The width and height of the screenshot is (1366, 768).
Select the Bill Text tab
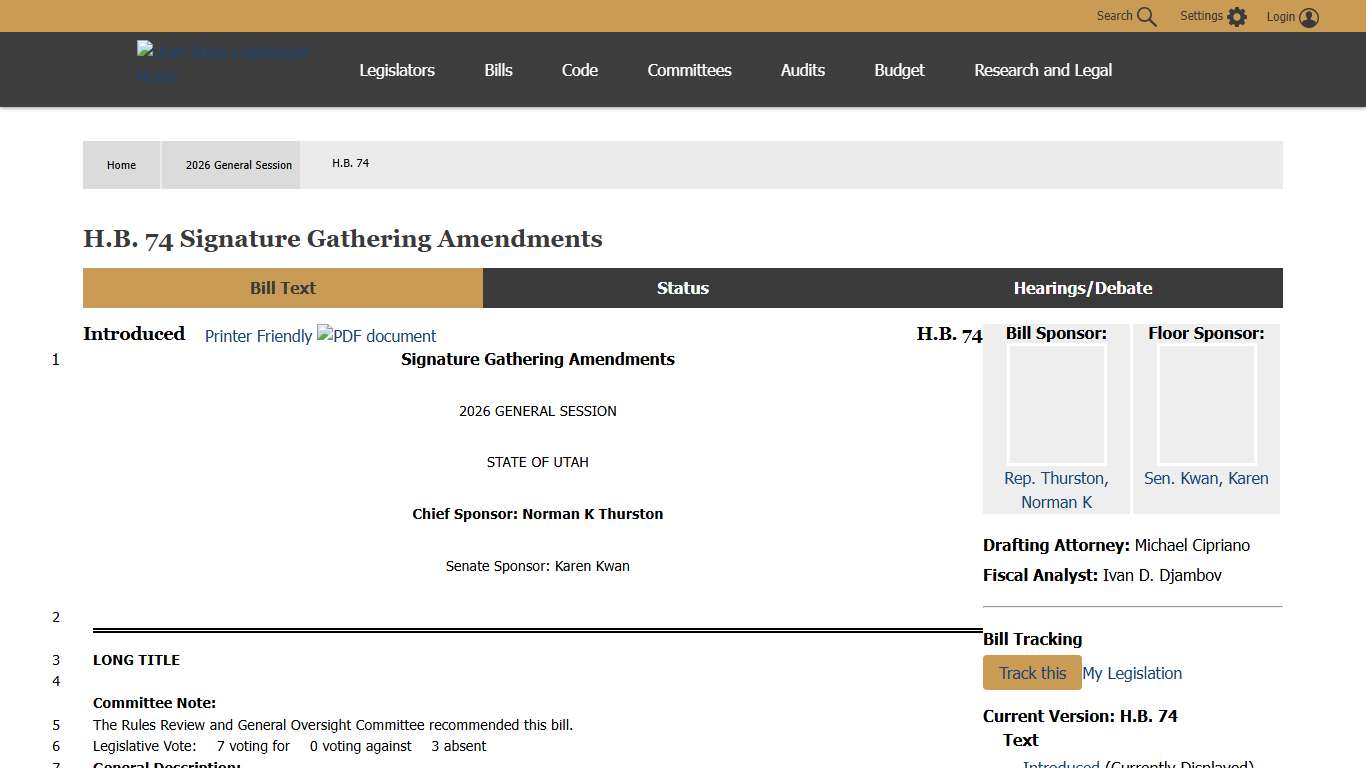point(282,288)
